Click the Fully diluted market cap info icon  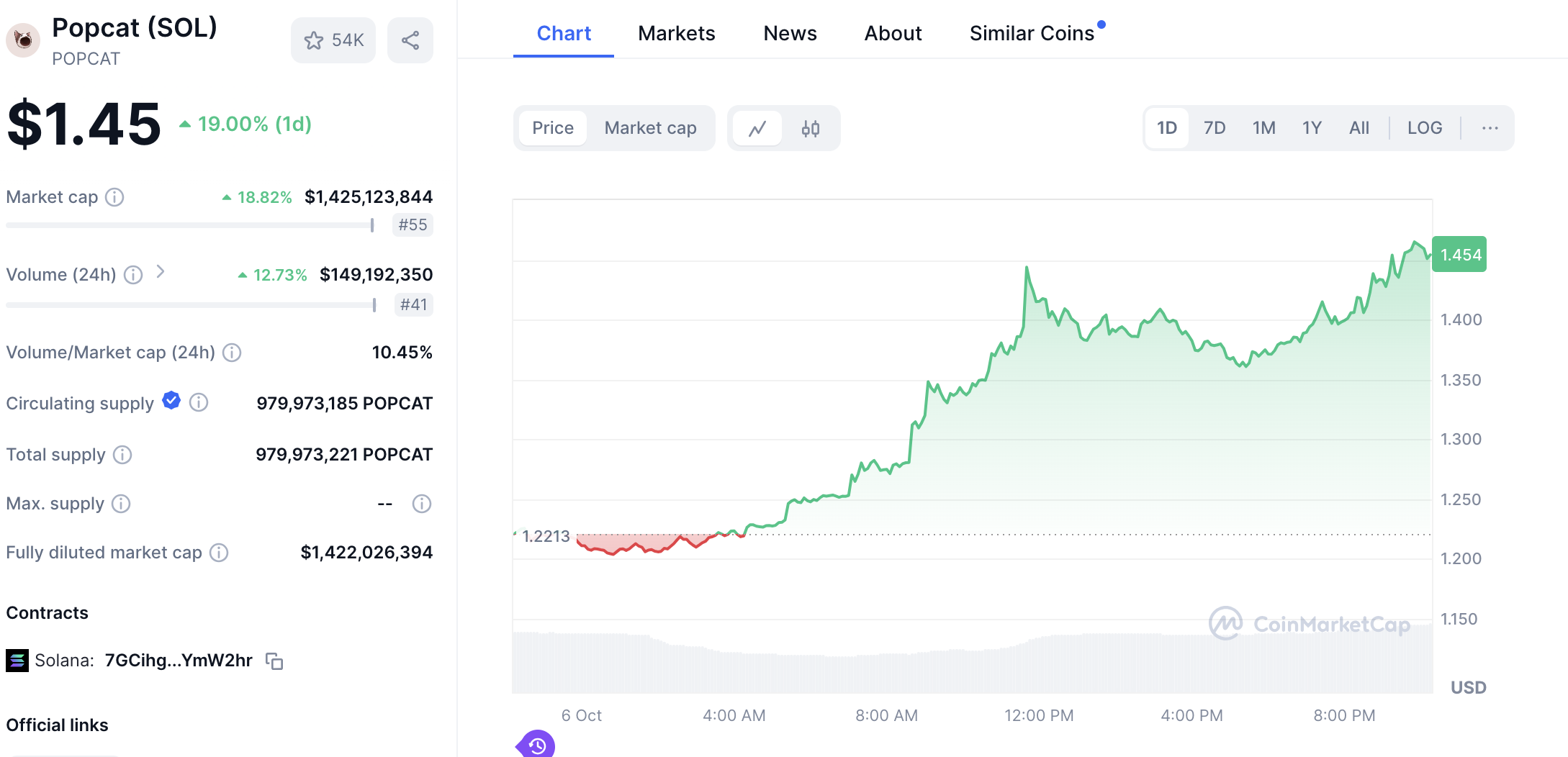pos(219,553)
